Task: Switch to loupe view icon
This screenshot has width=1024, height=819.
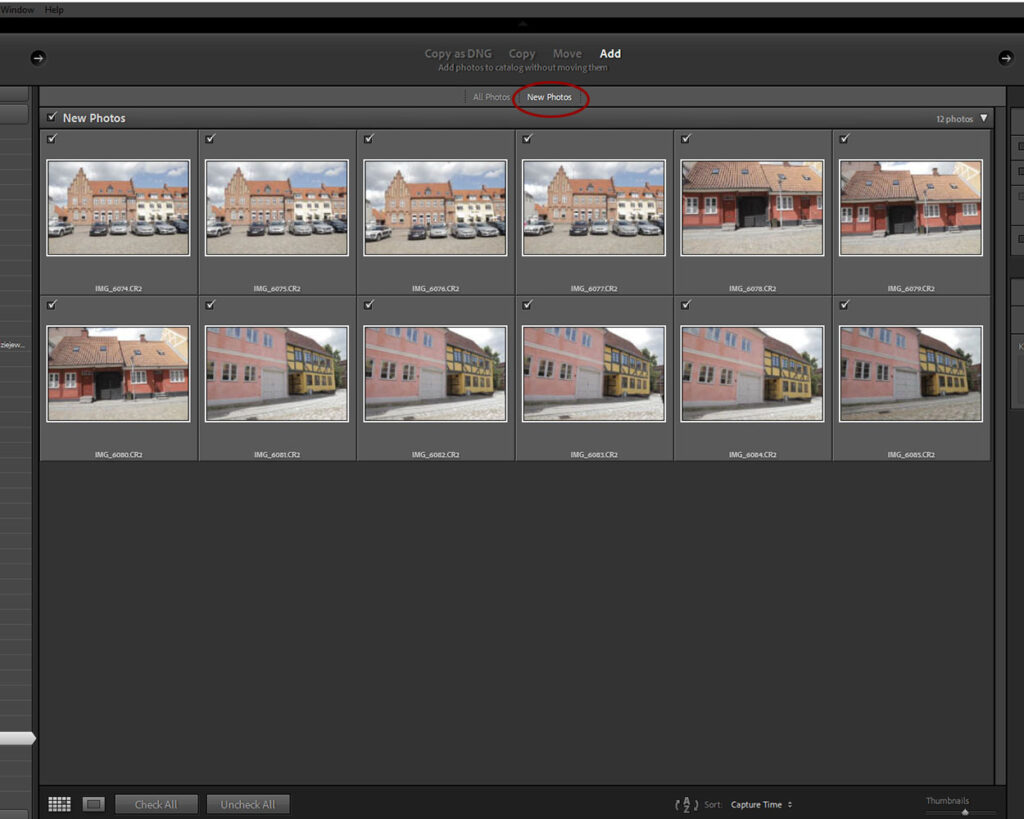Action: coord(93,804)
